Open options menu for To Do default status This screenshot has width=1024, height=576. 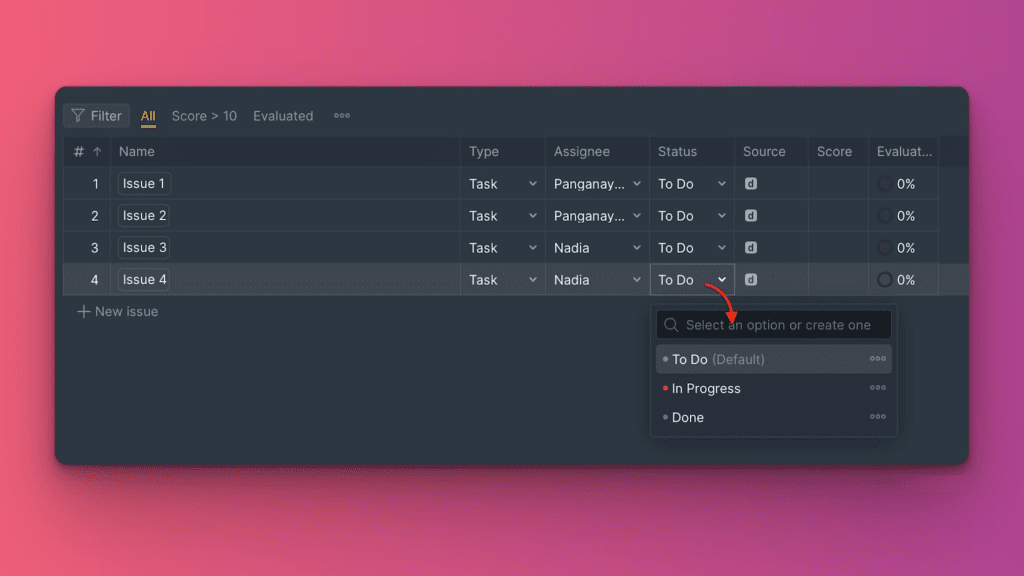[x=877, y=359]
